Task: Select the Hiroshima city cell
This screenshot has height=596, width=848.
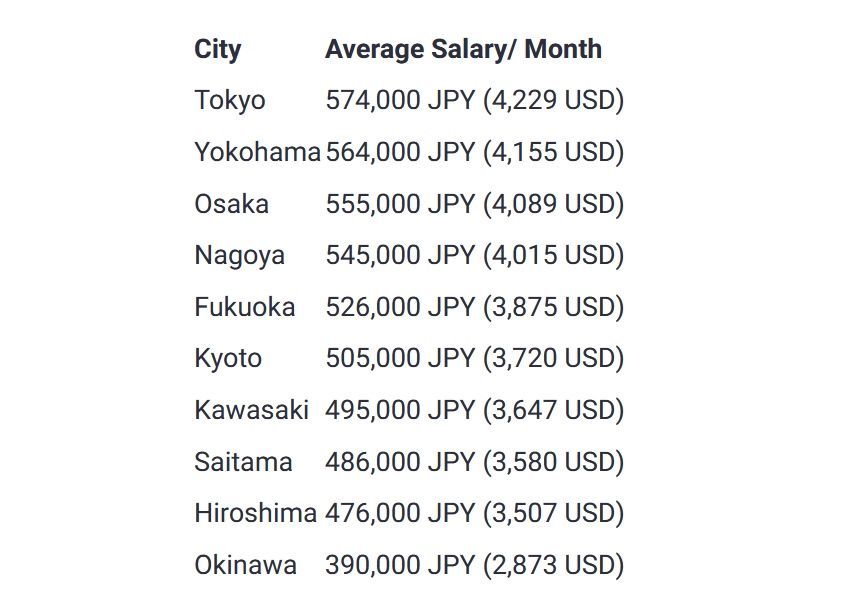Action: pos(255,513)
